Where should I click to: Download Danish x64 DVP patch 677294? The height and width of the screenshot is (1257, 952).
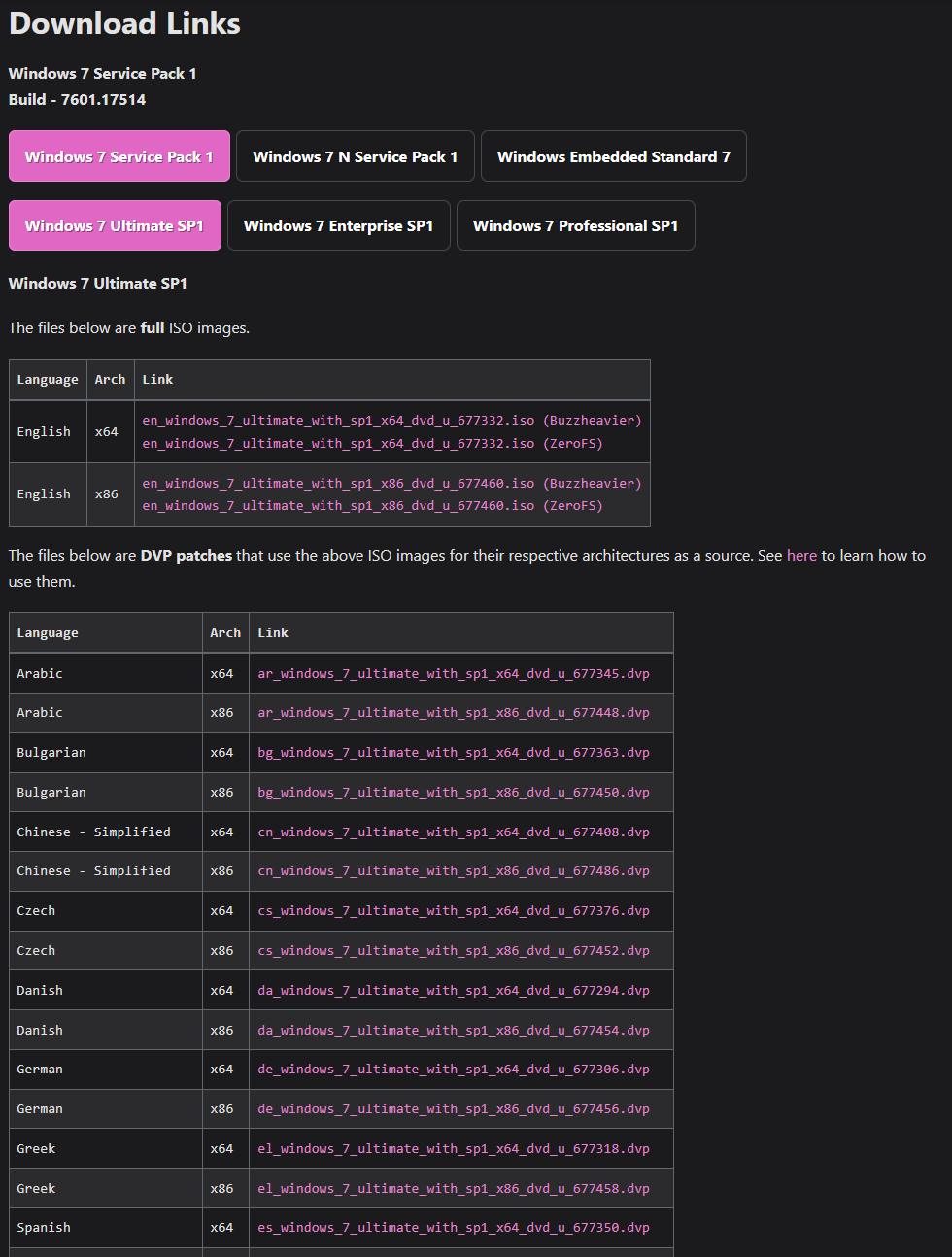coord(454,991)
